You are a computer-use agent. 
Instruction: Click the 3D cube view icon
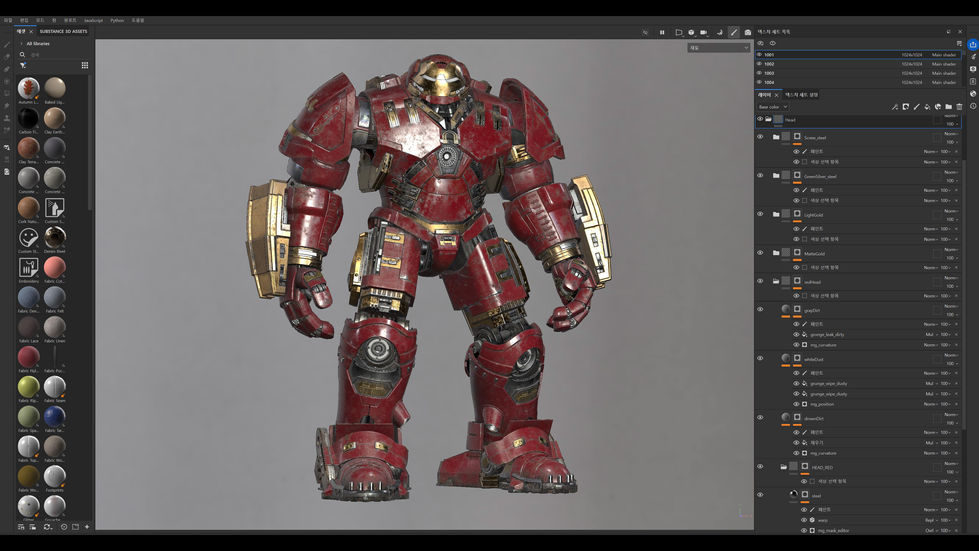pos(691,32)
